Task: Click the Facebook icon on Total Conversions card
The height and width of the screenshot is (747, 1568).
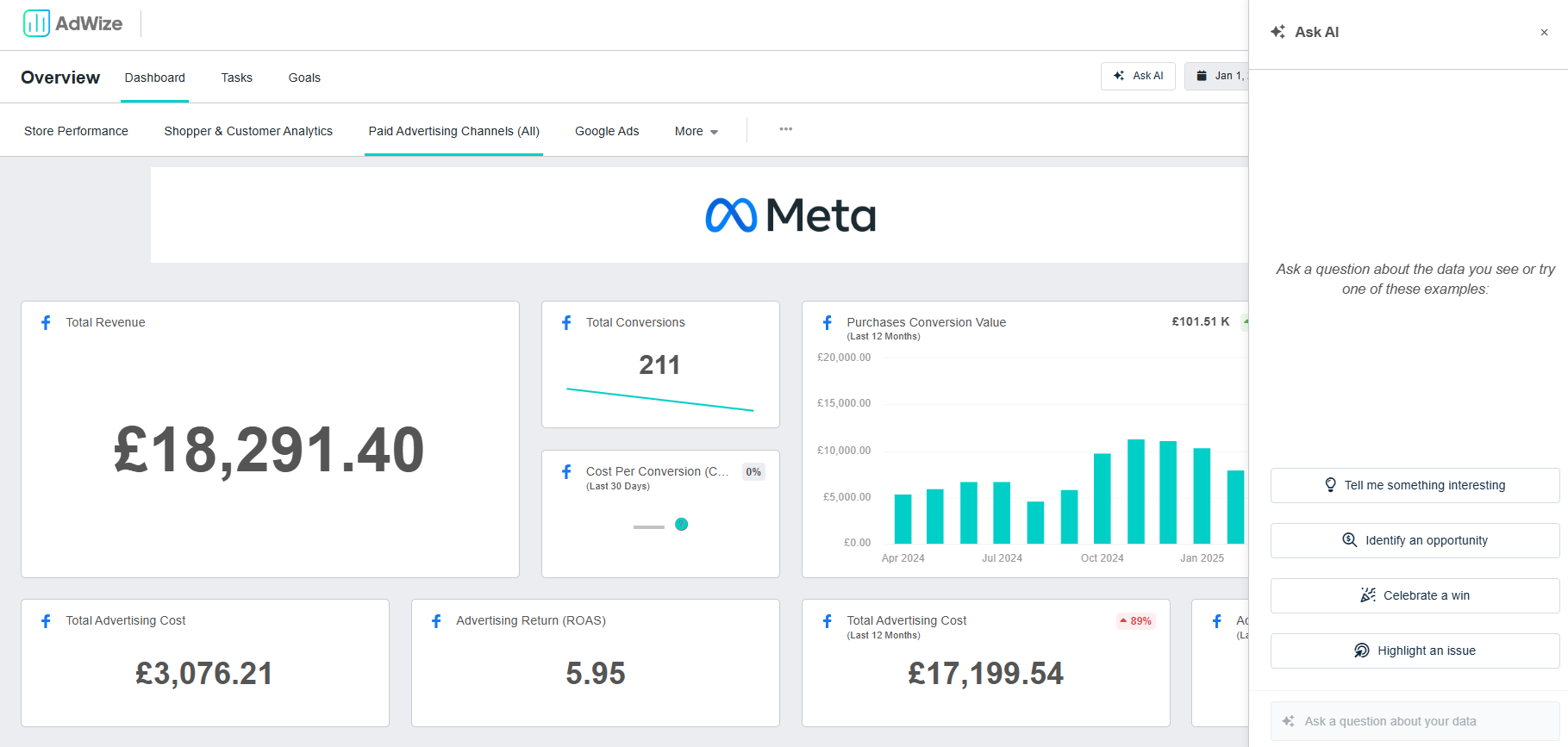Action: click(x=566, y=322)
